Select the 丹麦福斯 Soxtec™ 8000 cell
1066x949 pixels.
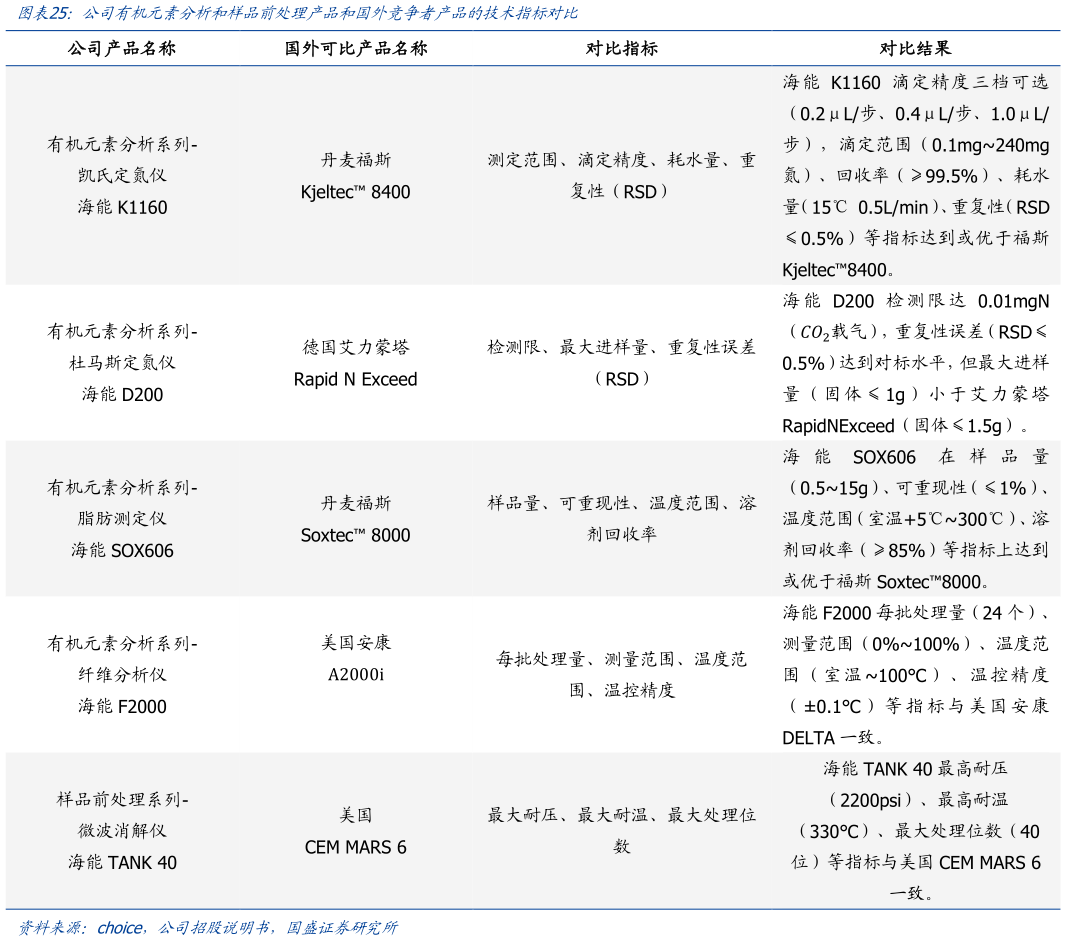[x=356, y=519]
